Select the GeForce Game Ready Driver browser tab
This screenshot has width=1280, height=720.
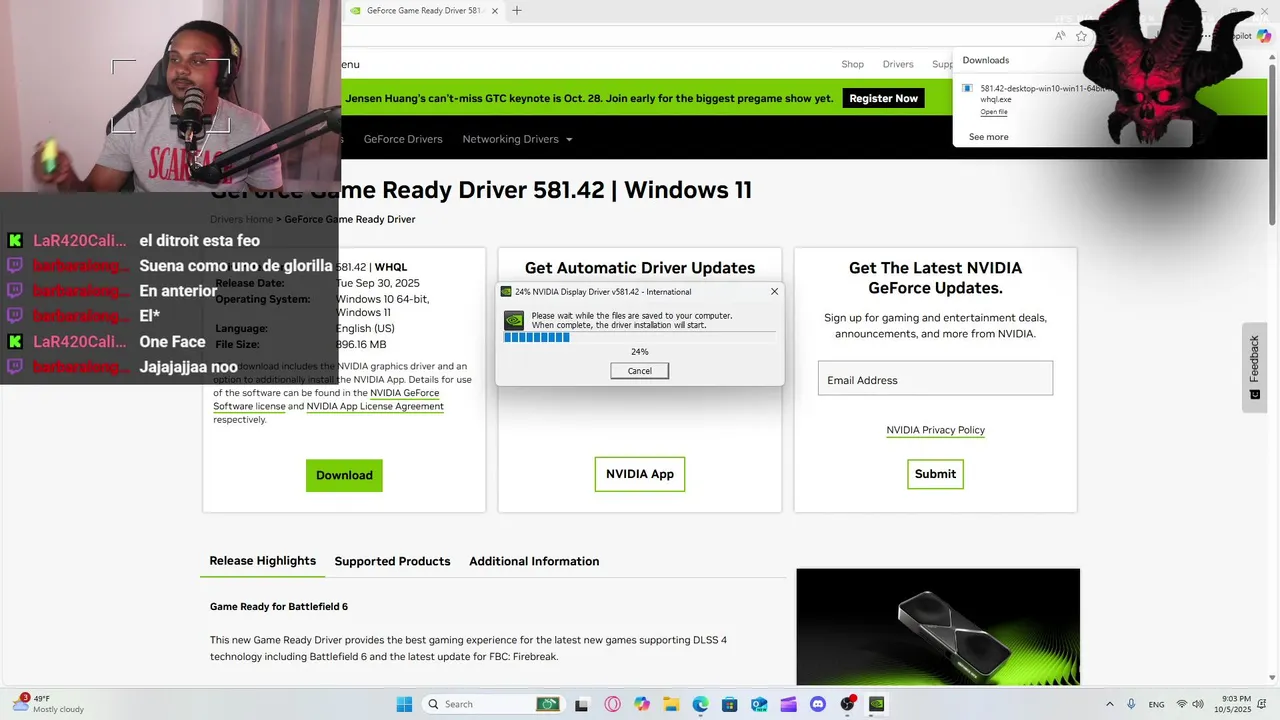tap(424, 11)
